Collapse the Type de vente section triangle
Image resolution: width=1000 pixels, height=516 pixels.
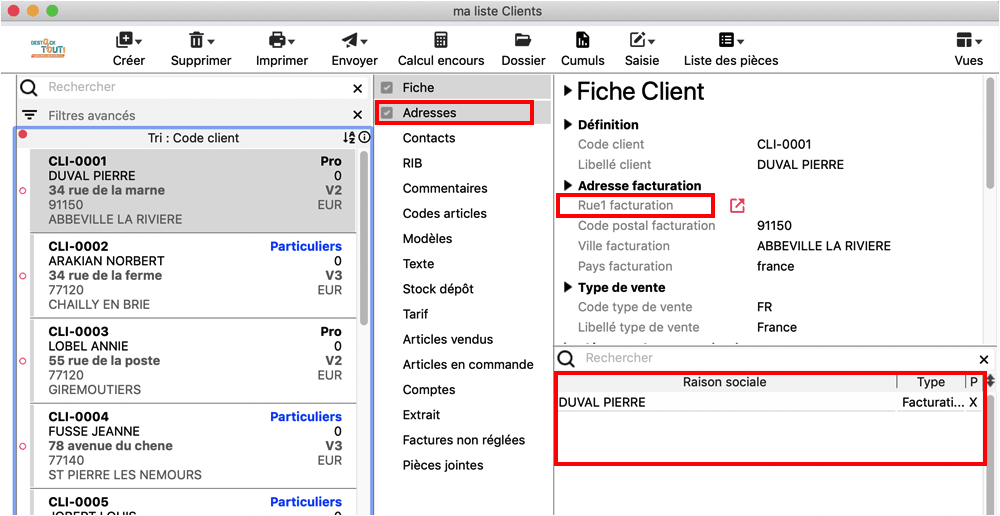point(568,288)
